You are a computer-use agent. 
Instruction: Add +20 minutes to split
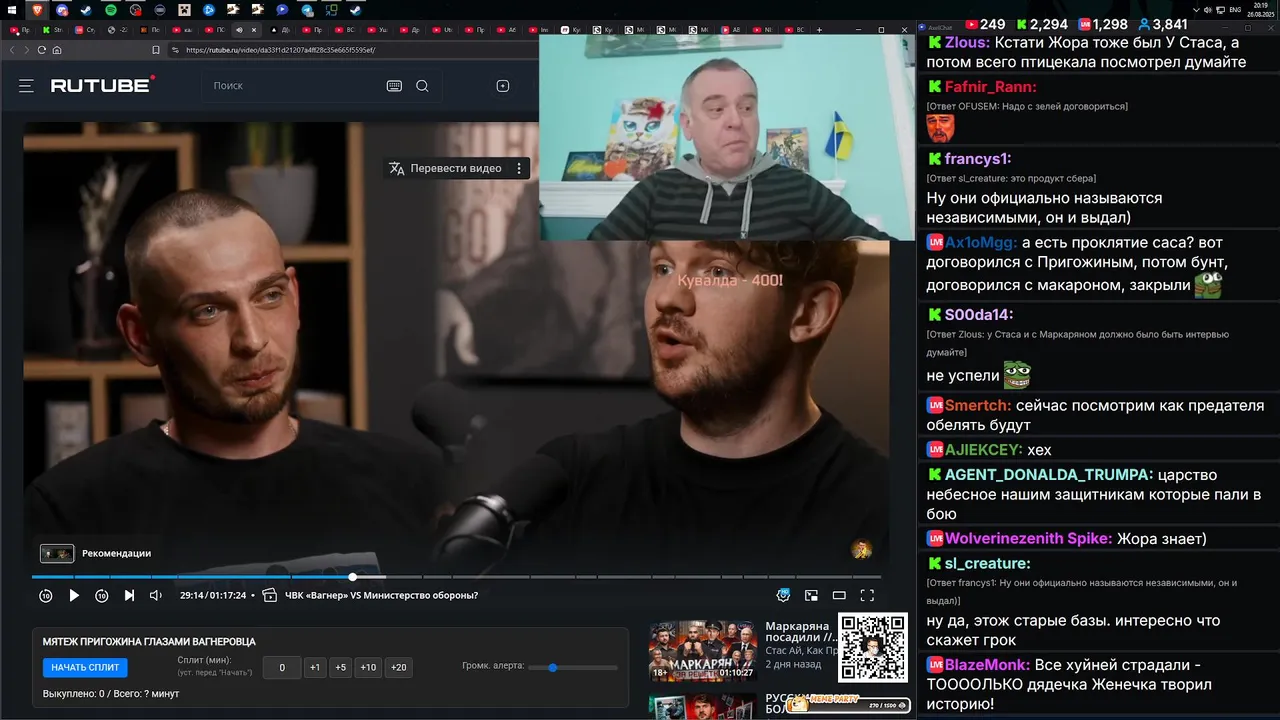point(398,667)
